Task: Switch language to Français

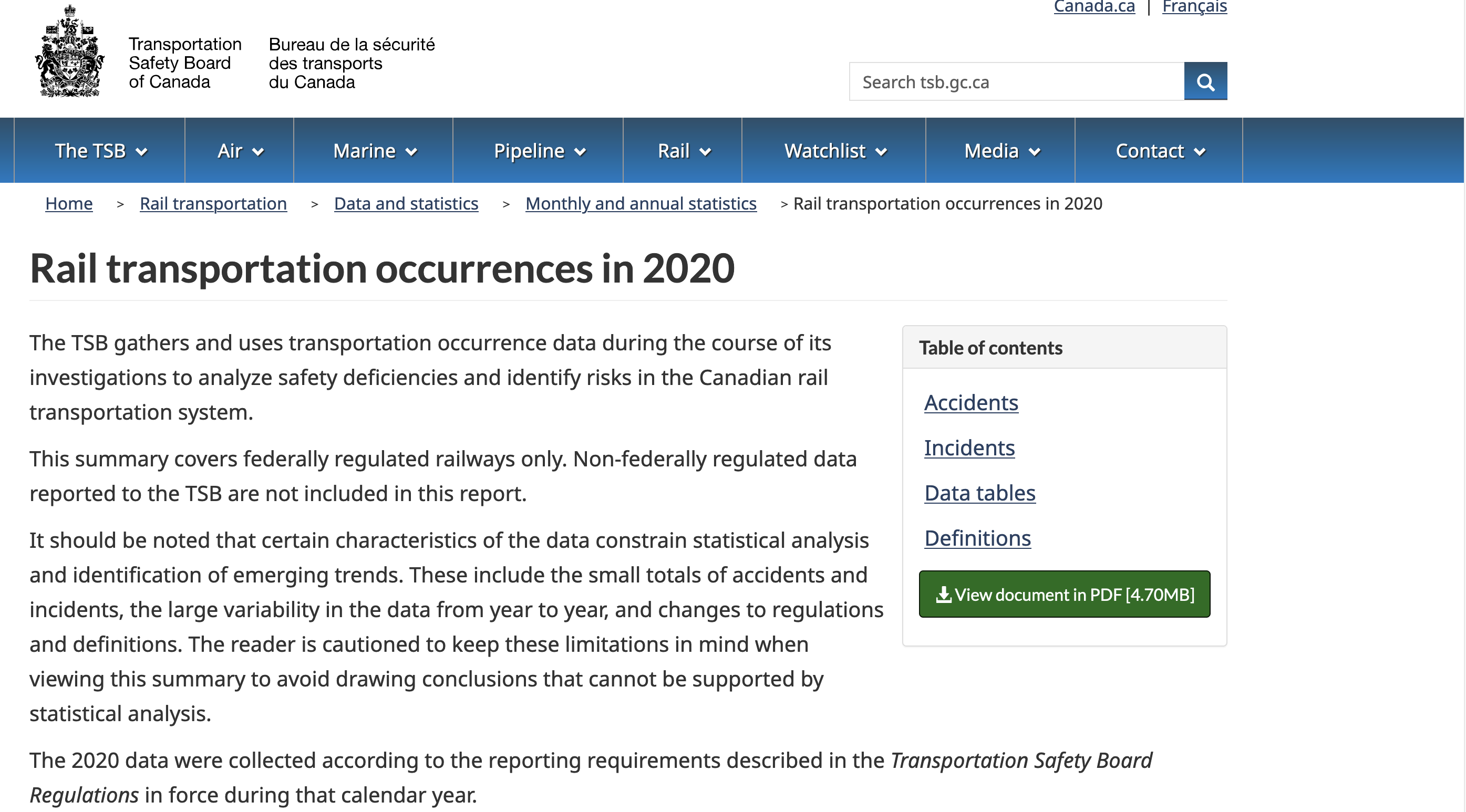Action: pyautogui.click(x=1194, y=7)
